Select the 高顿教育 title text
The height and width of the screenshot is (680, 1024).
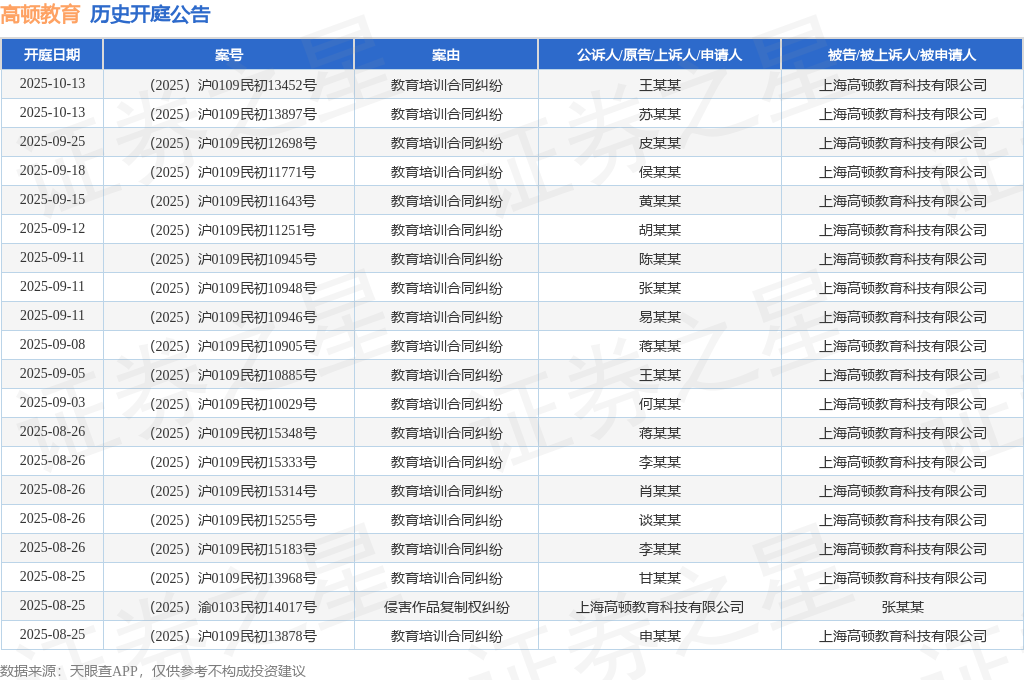(x=40, y=14)
